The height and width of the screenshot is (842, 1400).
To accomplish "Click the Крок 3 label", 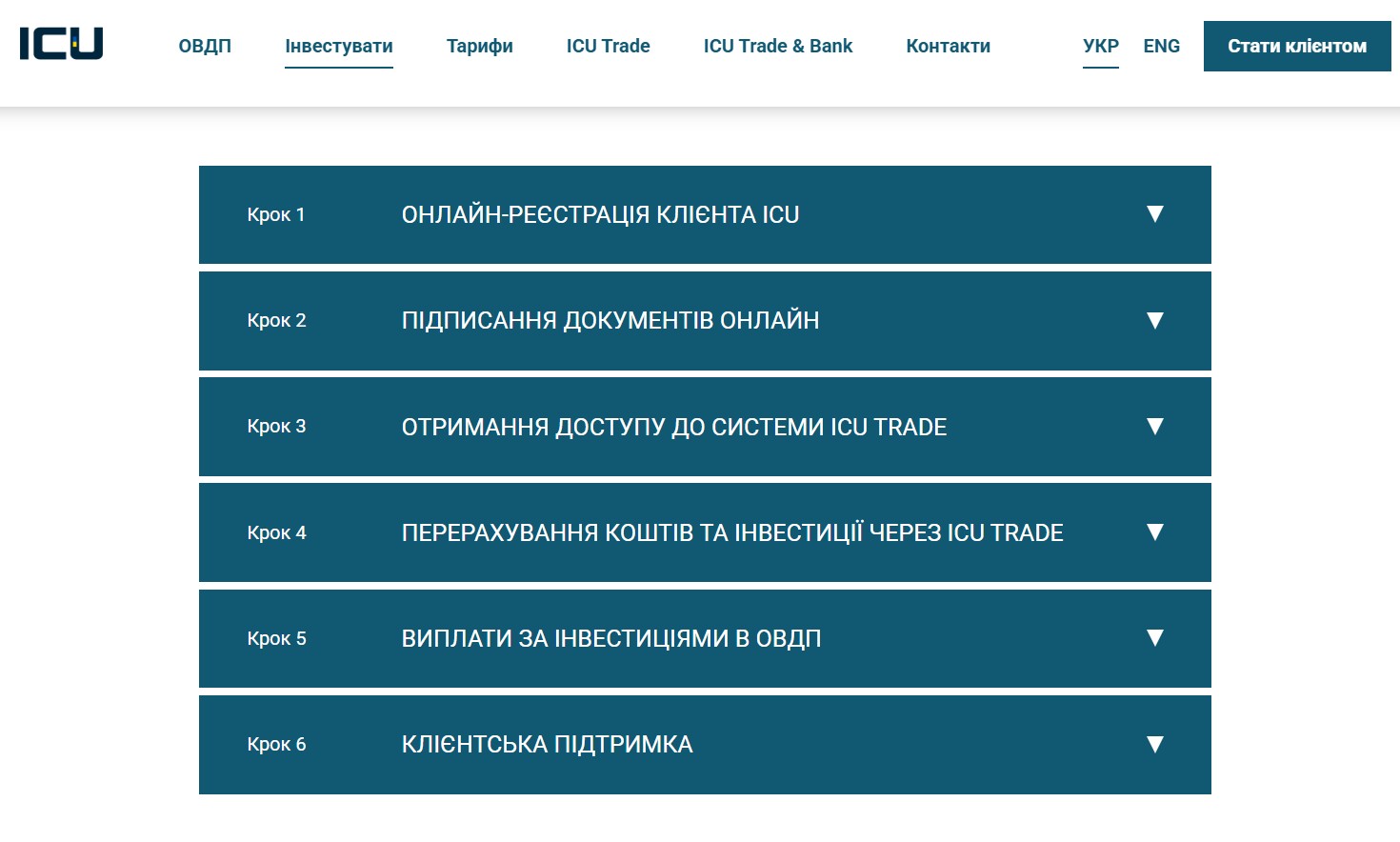I will pyautogui.click(x=276, y=426).
